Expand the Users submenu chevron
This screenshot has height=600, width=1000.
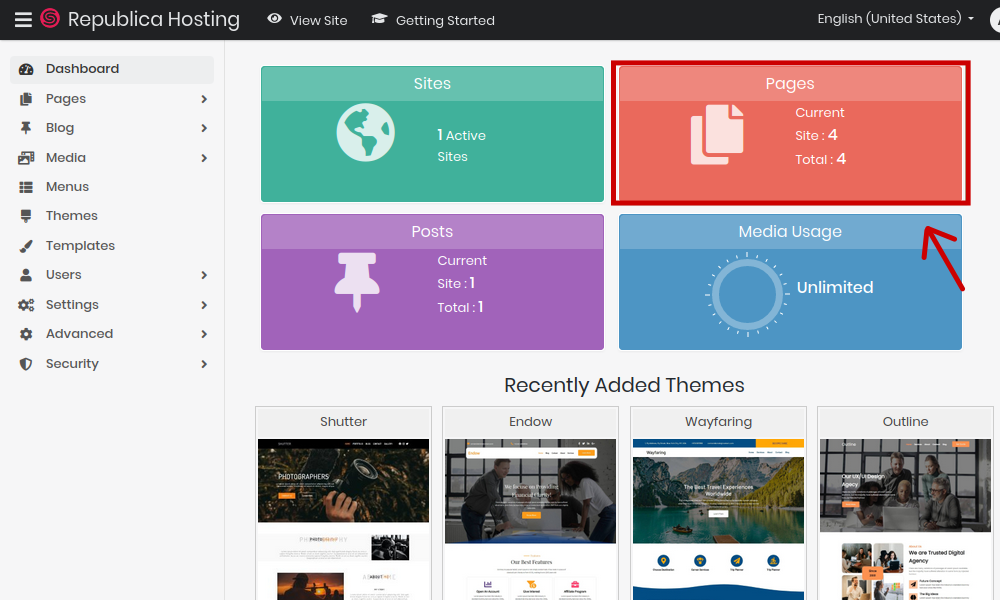[x=204, y=275]
